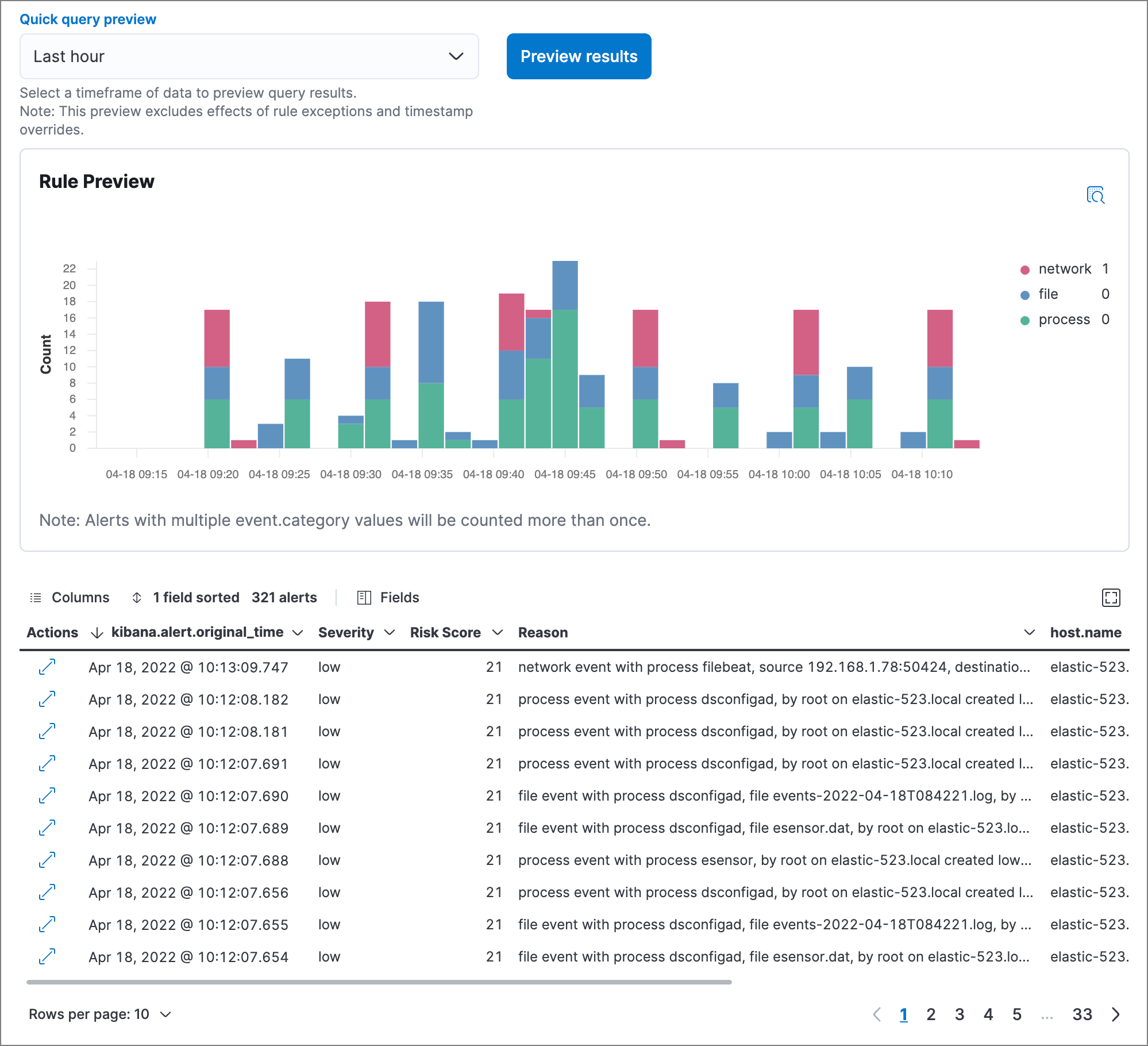Open the Columns selector
Image resolution: width=1148 pixels, height=1046 pixels.
[70, 598]
